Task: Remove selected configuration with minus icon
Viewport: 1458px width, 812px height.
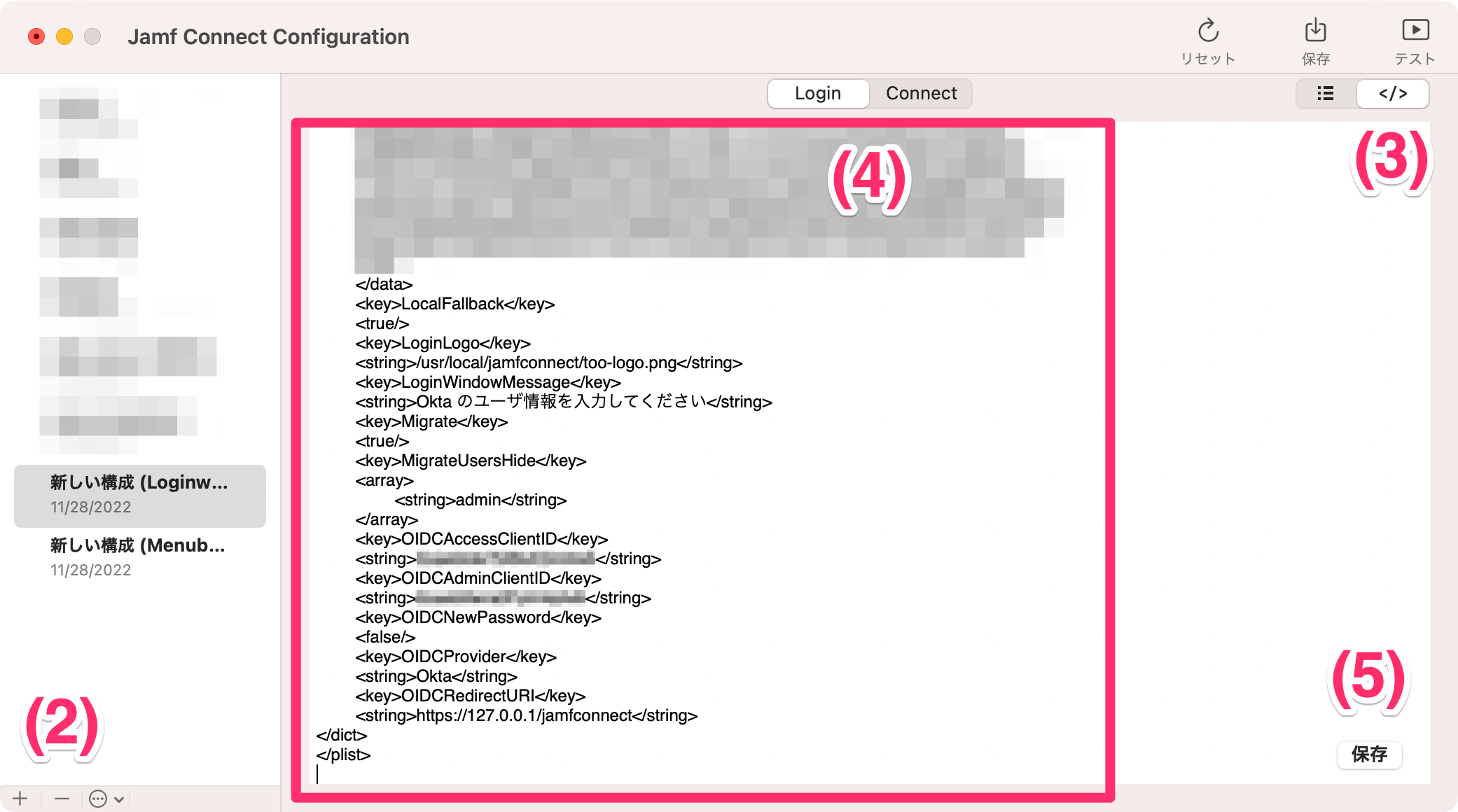Action: pyautogui.click(x=62, y=799)
